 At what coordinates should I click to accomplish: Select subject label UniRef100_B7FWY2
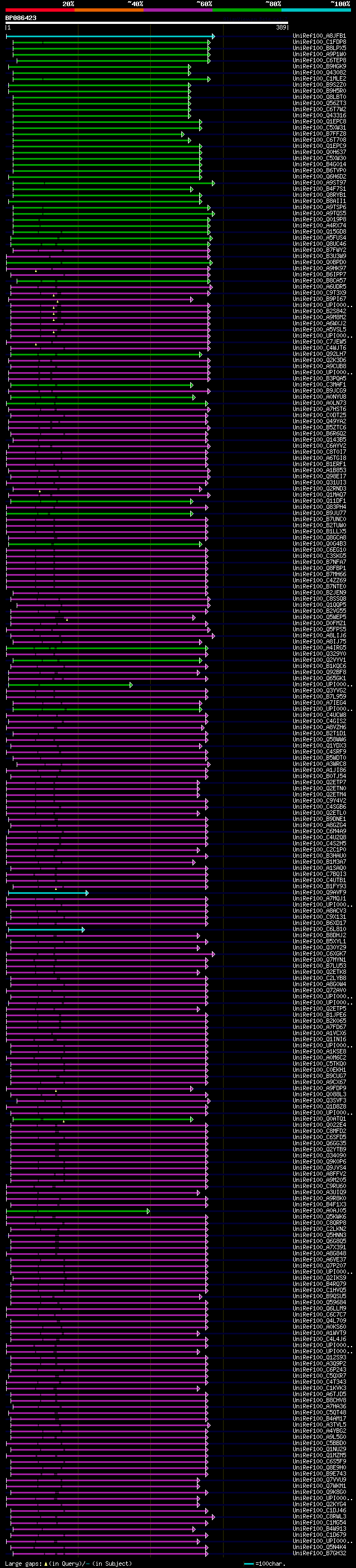319,250
